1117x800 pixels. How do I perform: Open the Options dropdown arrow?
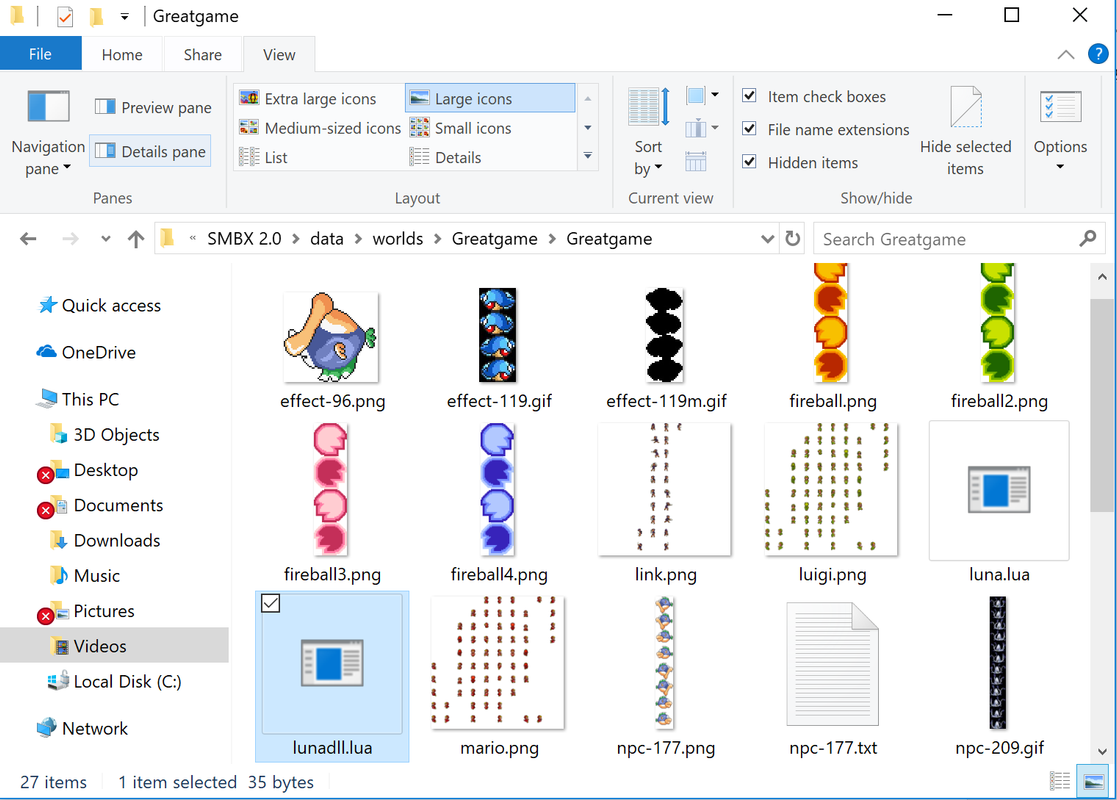tap(1060, 167)
